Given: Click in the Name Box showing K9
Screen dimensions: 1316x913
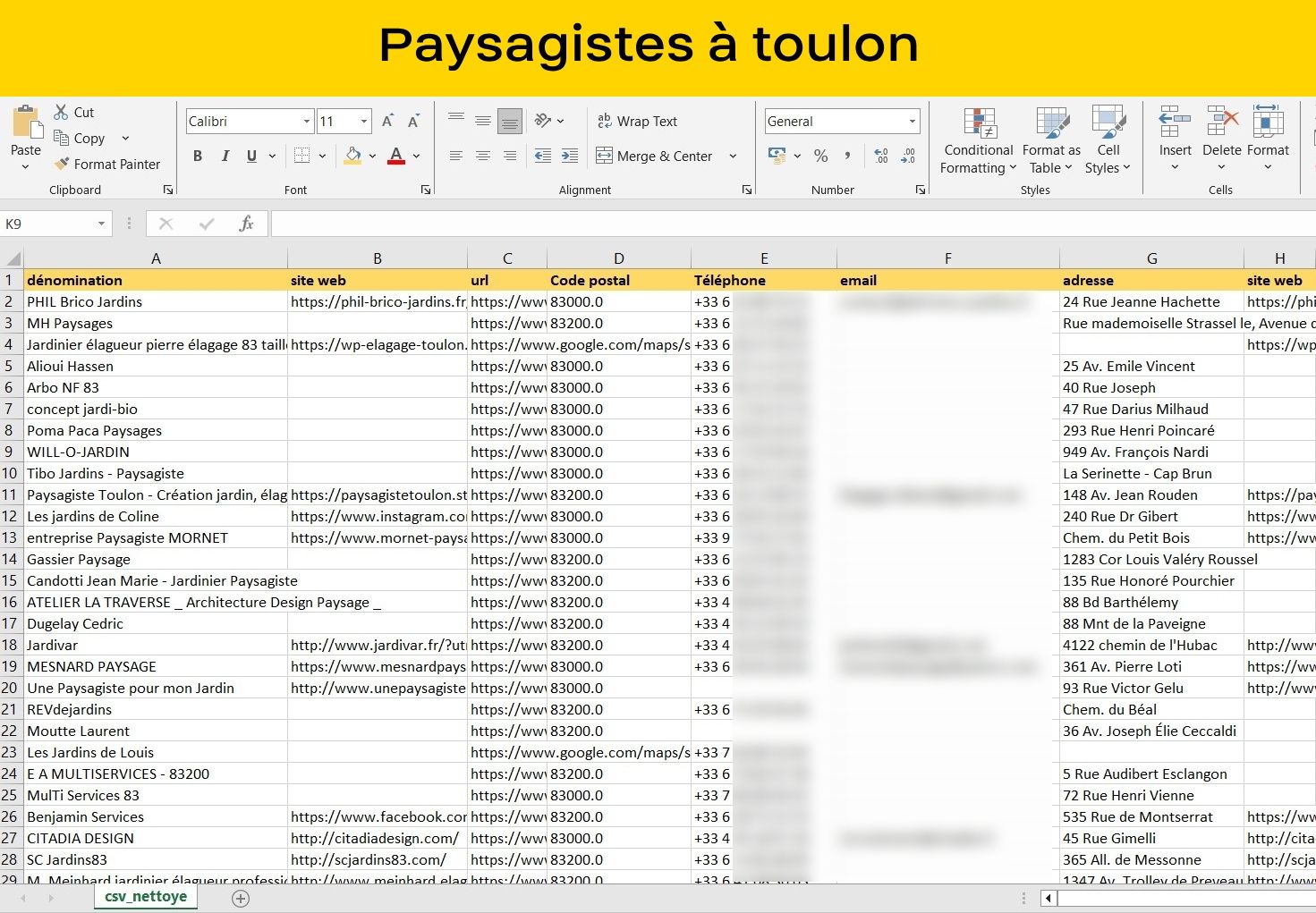Looking at the screenshot, I should [49, 224].
